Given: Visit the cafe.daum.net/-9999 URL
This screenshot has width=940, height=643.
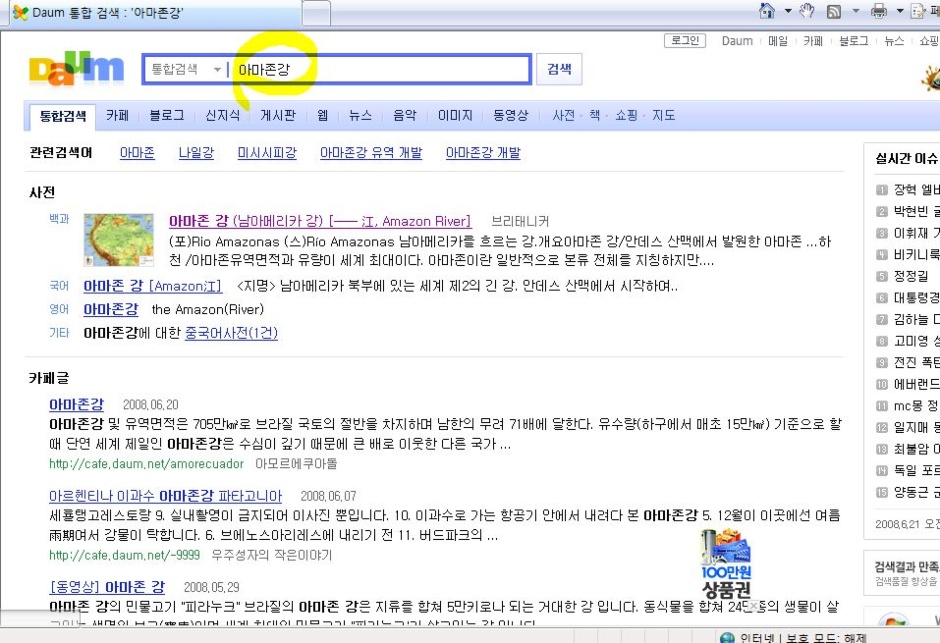Looking at the screenshot, I should tap(124, 556).
